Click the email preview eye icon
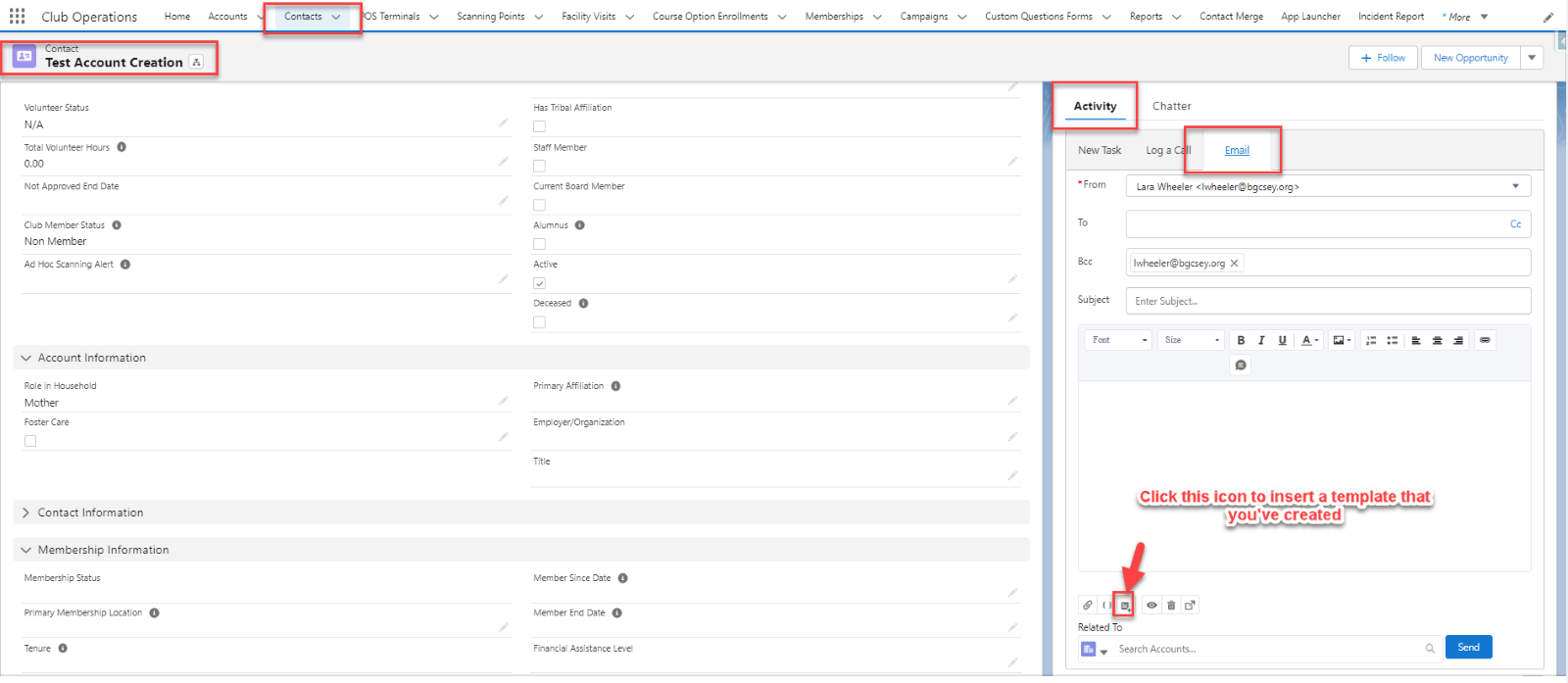 [x=1151, y=606]
